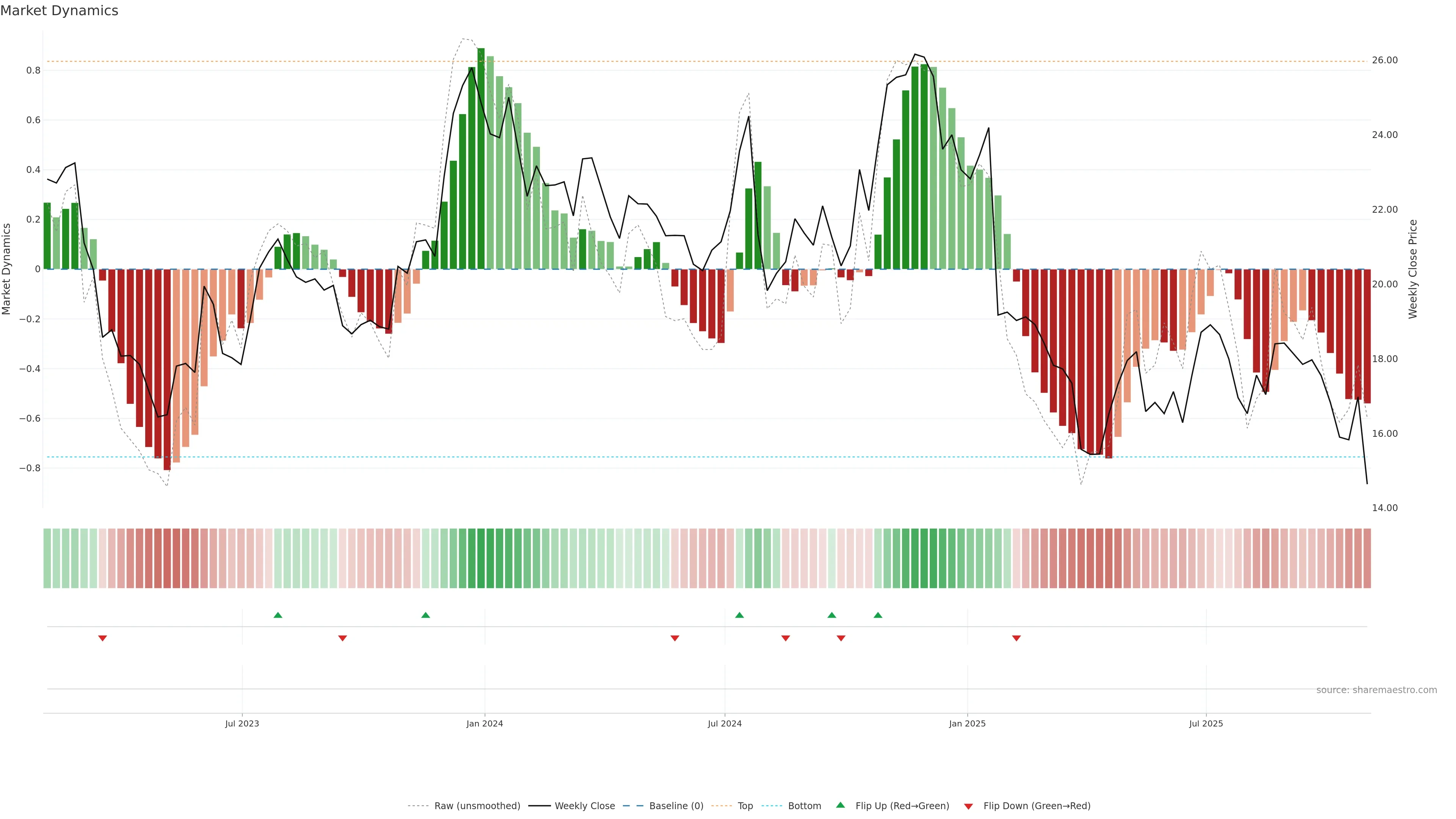Click the red flip-down marker just before Jul 2024
Screen dimensions: 1456x819
(x=674, y=638)
